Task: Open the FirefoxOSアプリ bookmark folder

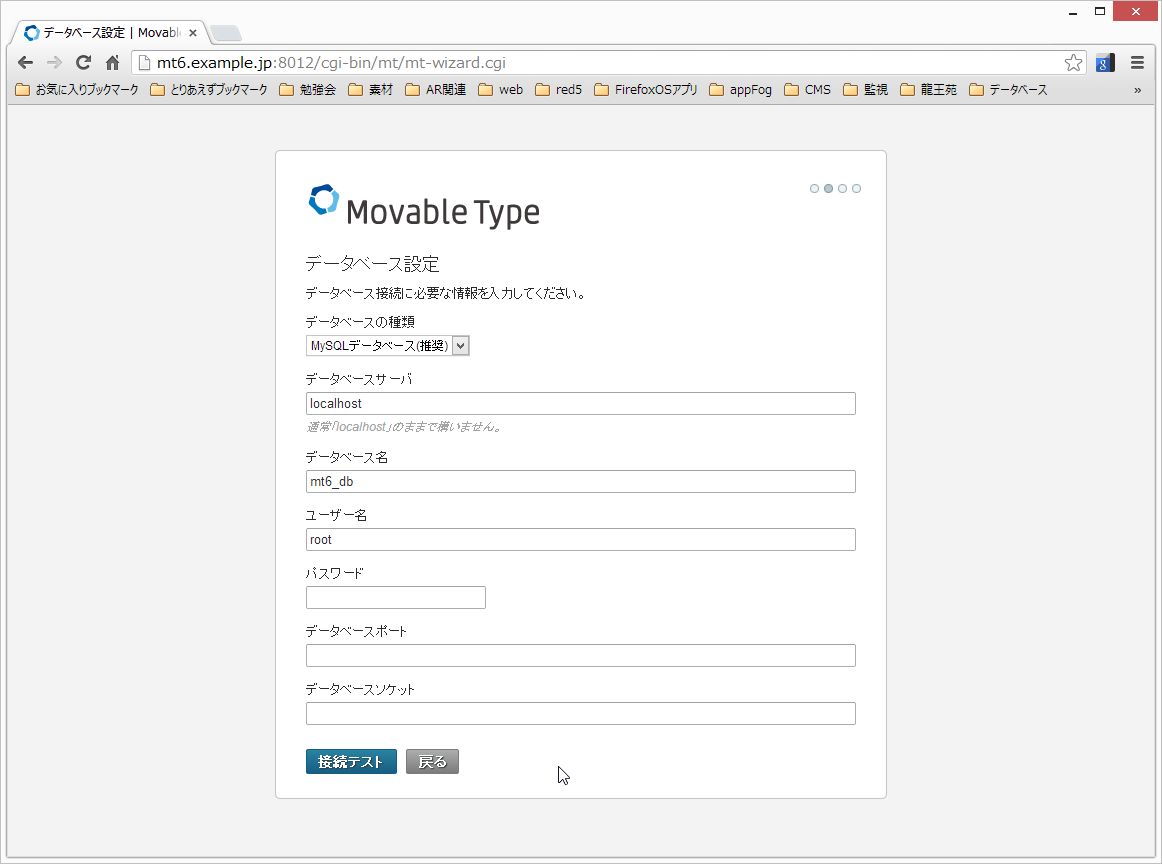Action: coord(646,90)
